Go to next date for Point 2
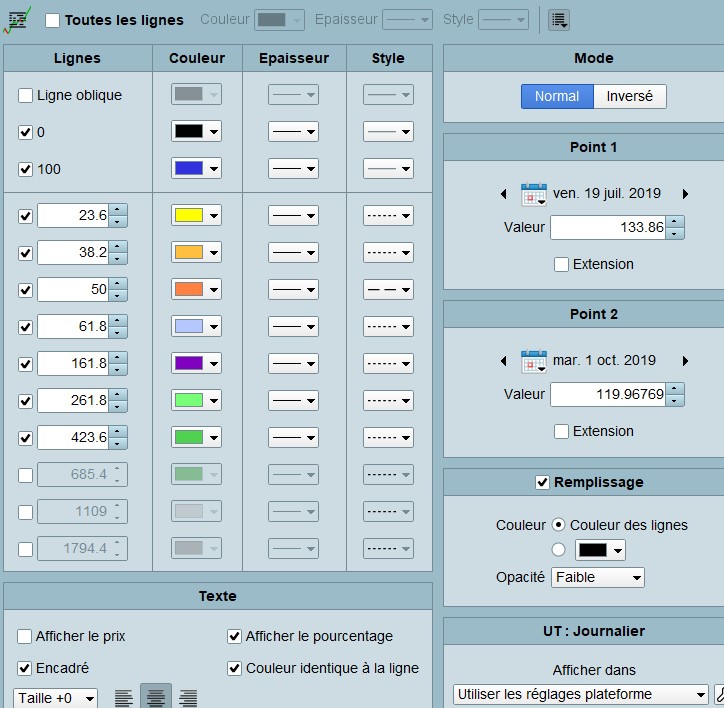724x708 pixels. point(685,361)
